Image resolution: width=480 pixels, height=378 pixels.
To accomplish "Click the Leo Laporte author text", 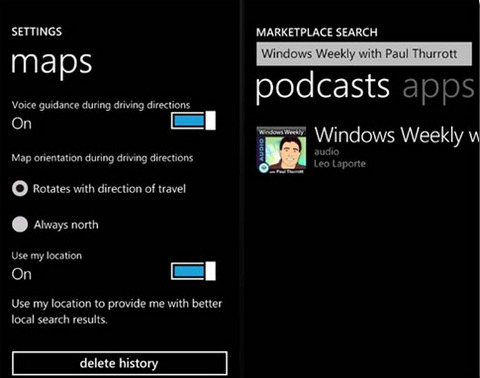I will (340, 164).
